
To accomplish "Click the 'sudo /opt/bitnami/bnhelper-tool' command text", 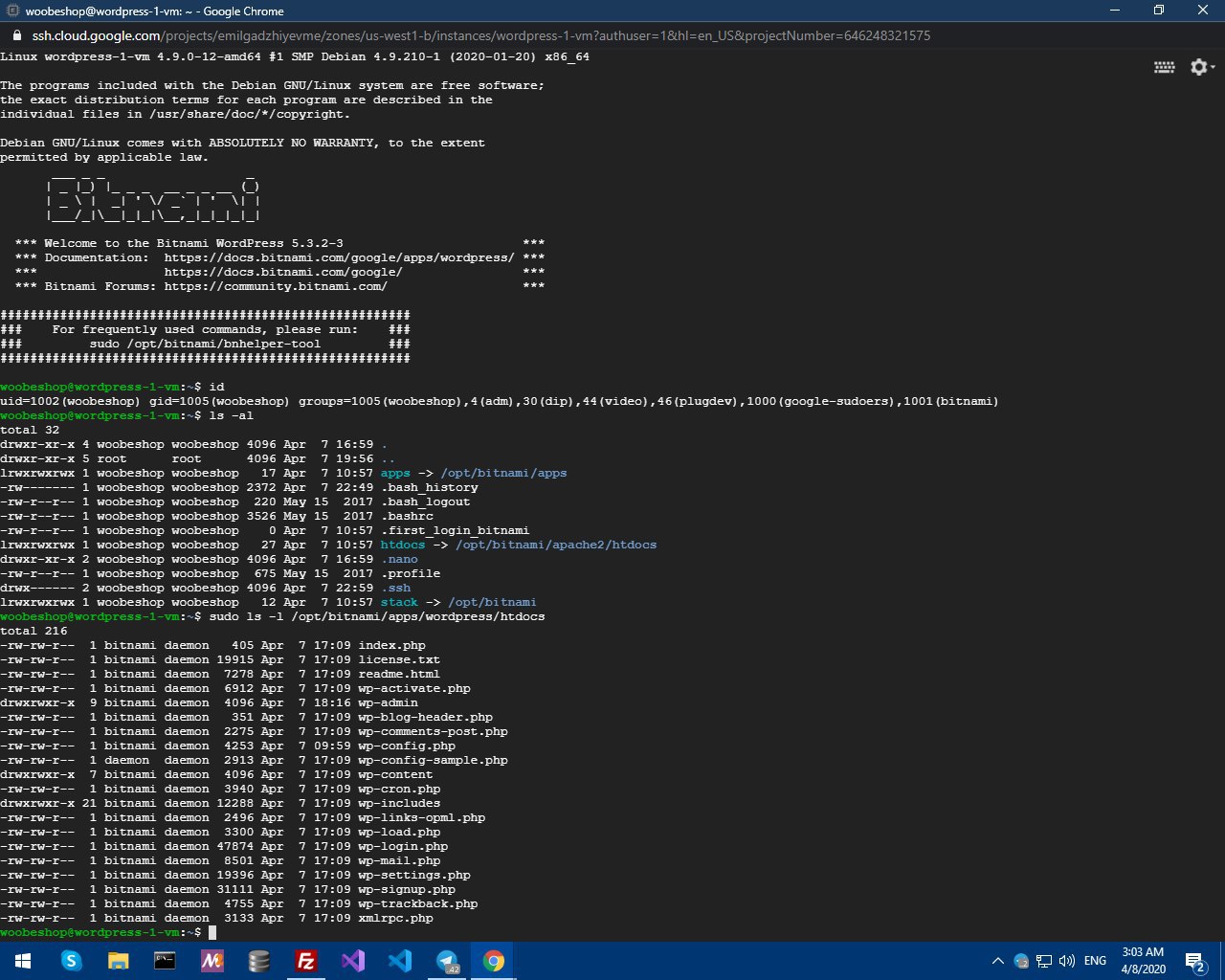I will coord(206,344).
